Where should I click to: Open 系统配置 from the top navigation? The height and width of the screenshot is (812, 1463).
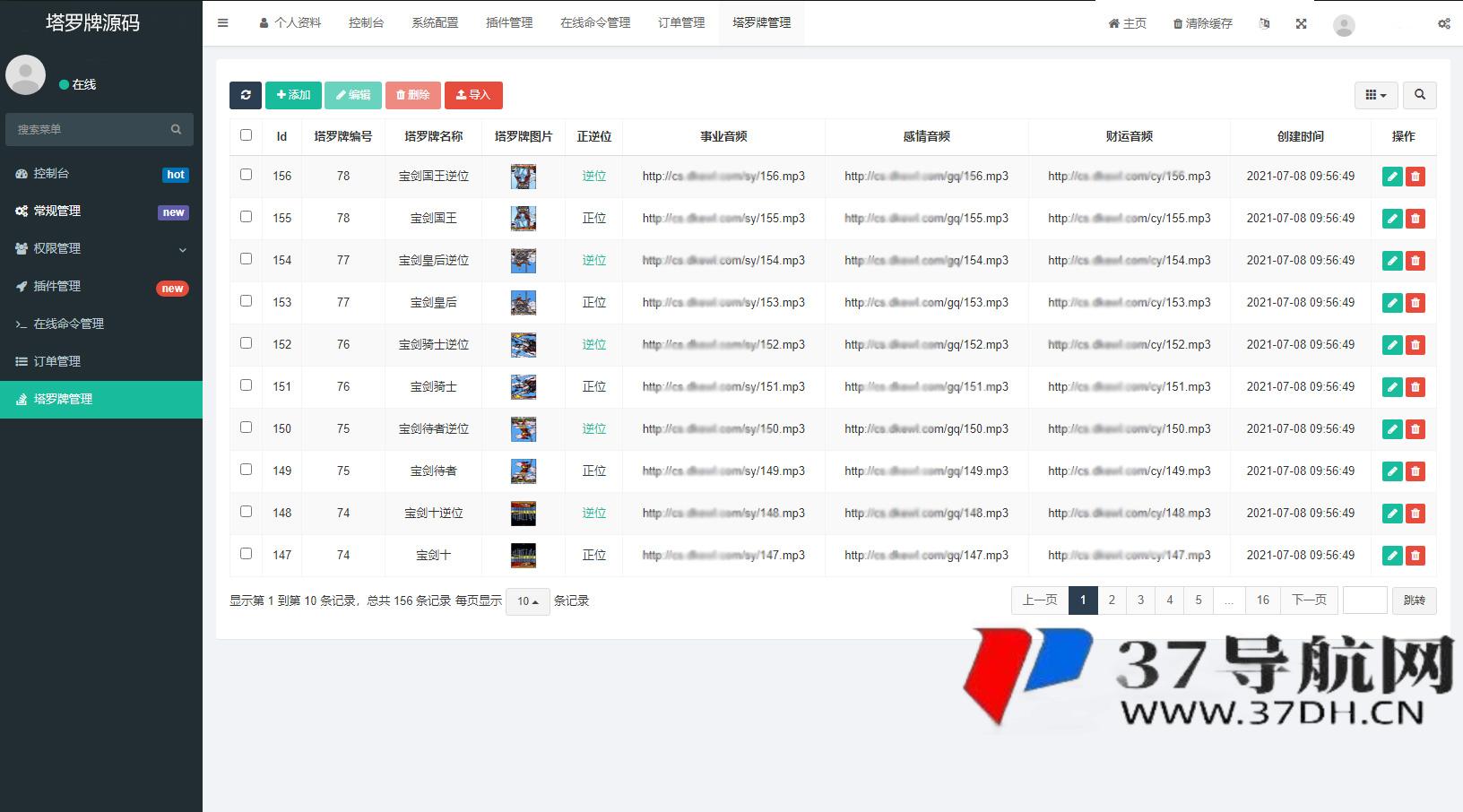[x=436, y=22]
